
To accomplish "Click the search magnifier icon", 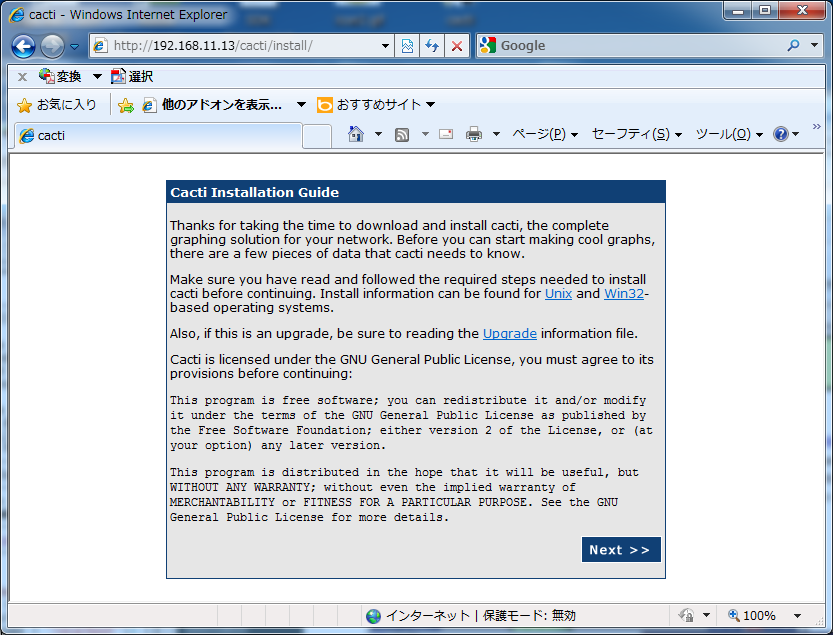I will (794, 46).
